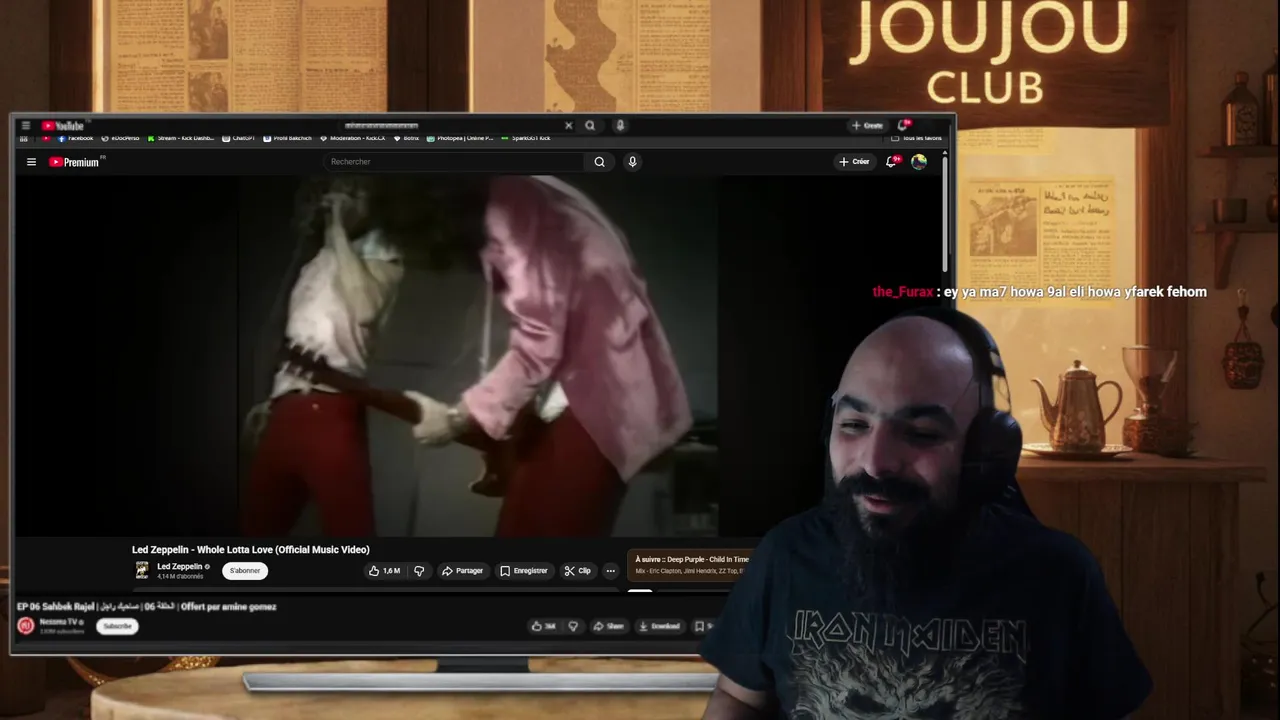Image resolution: width=1280 pixels, height=720 pixels.
Task: Click the YouTube Premium logo
Action: 75,162
